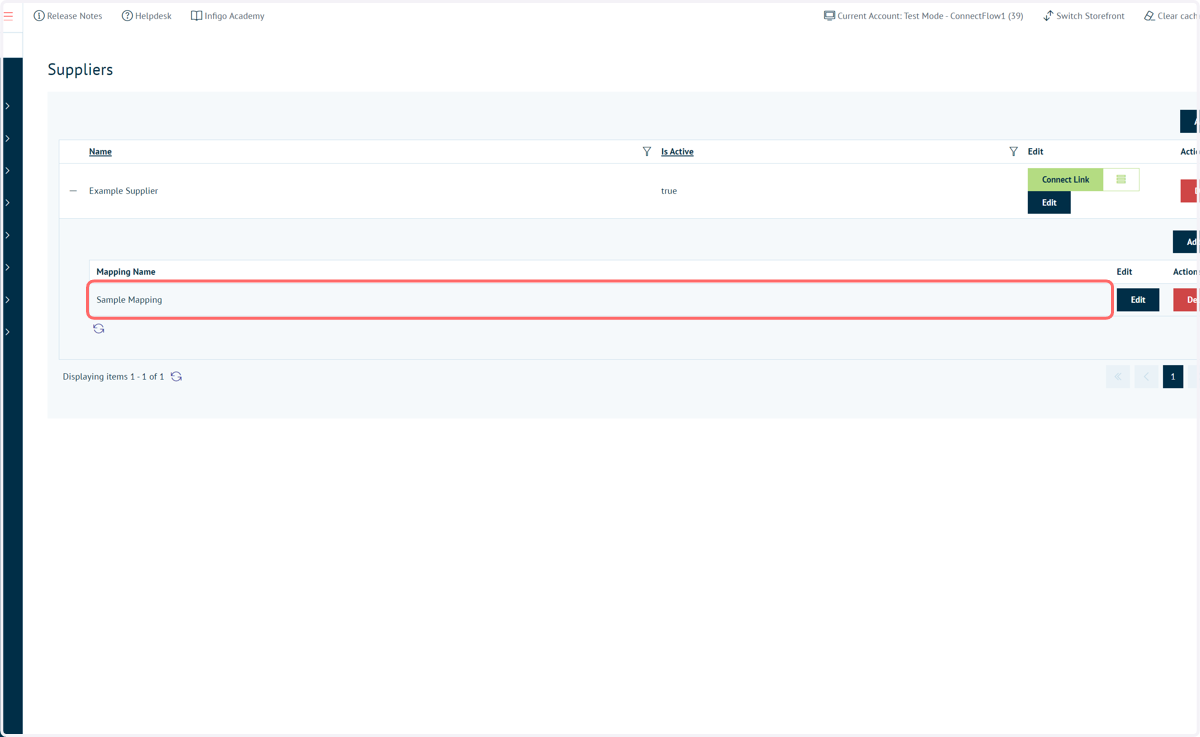Screen dimensions: 1200x737
Task: Open the filter icon for Is Active column
Action: (x=1013, y=152)
